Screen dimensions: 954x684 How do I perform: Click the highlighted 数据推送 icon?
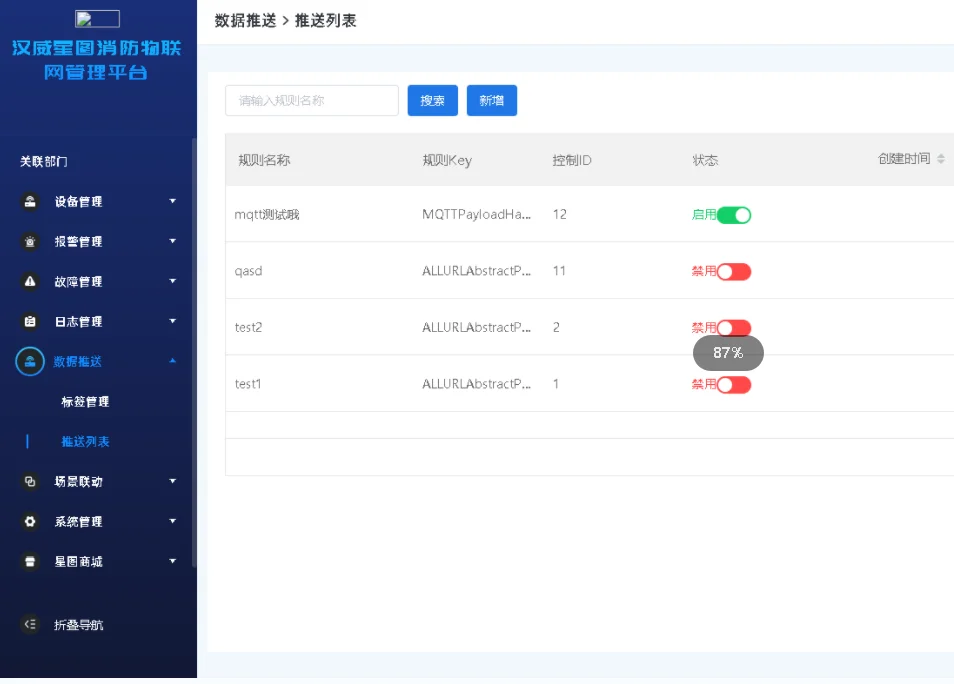coord(28,361)
